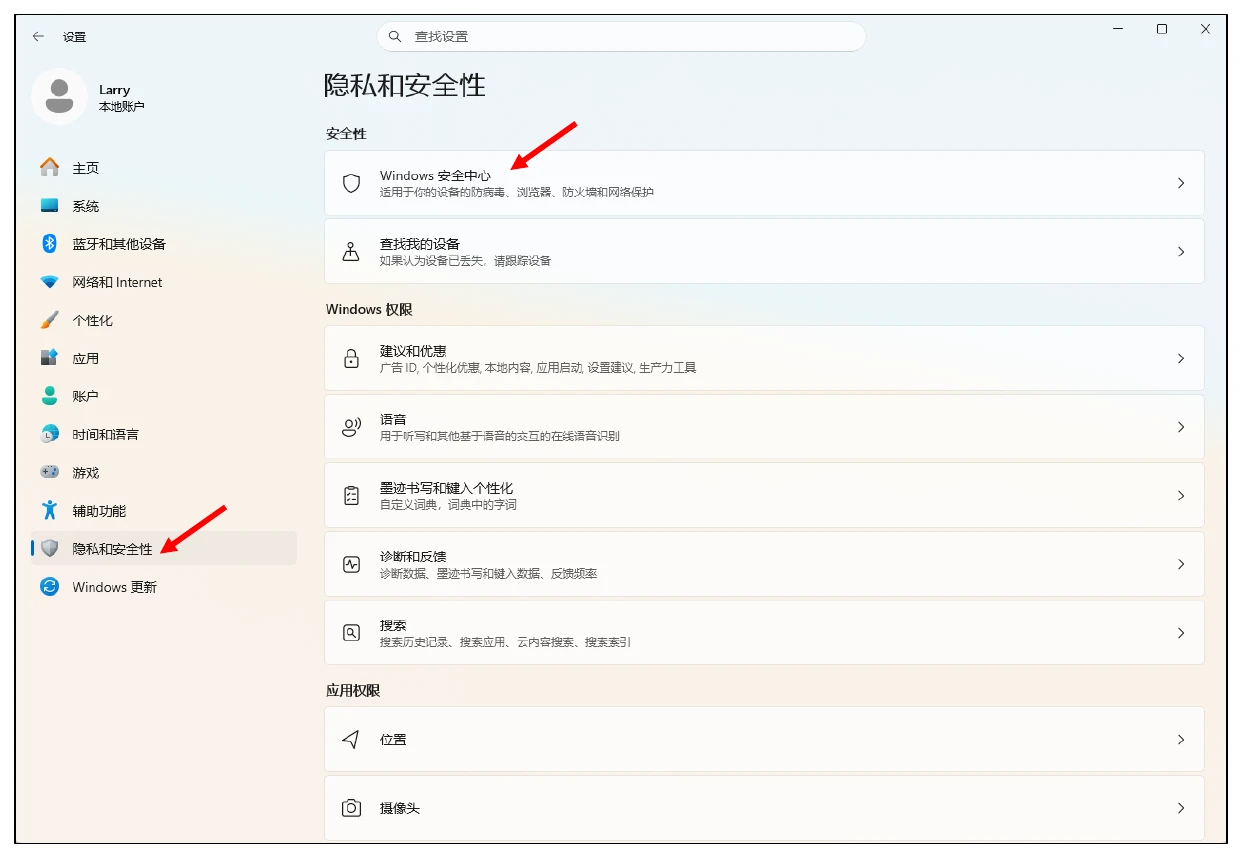Open Windows 安全中心 entry
1242x858 pixels.
coord(764,183)
